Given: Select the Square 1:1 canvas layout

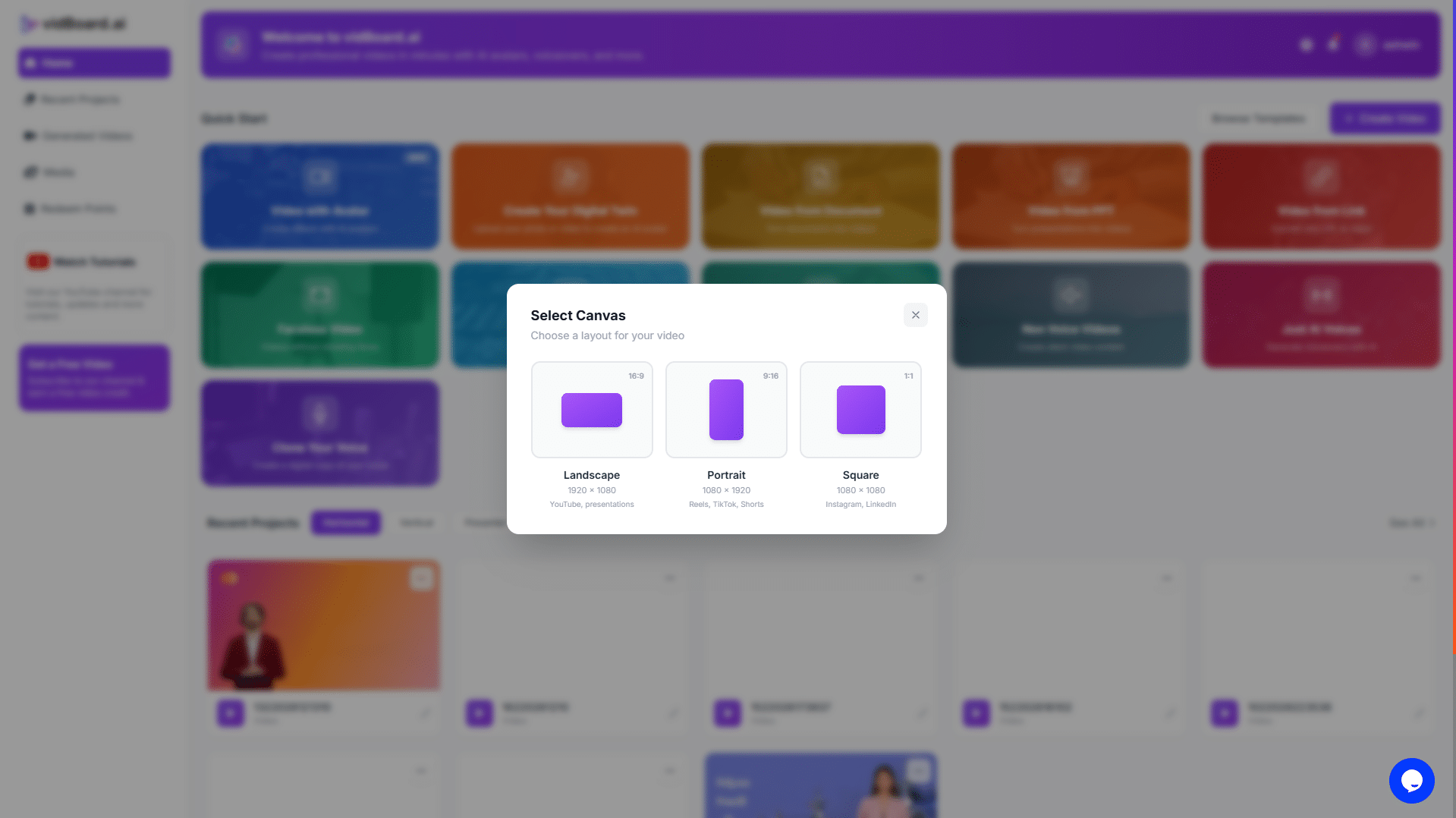Looking at the screenshot, I should [x=860, y=410].
